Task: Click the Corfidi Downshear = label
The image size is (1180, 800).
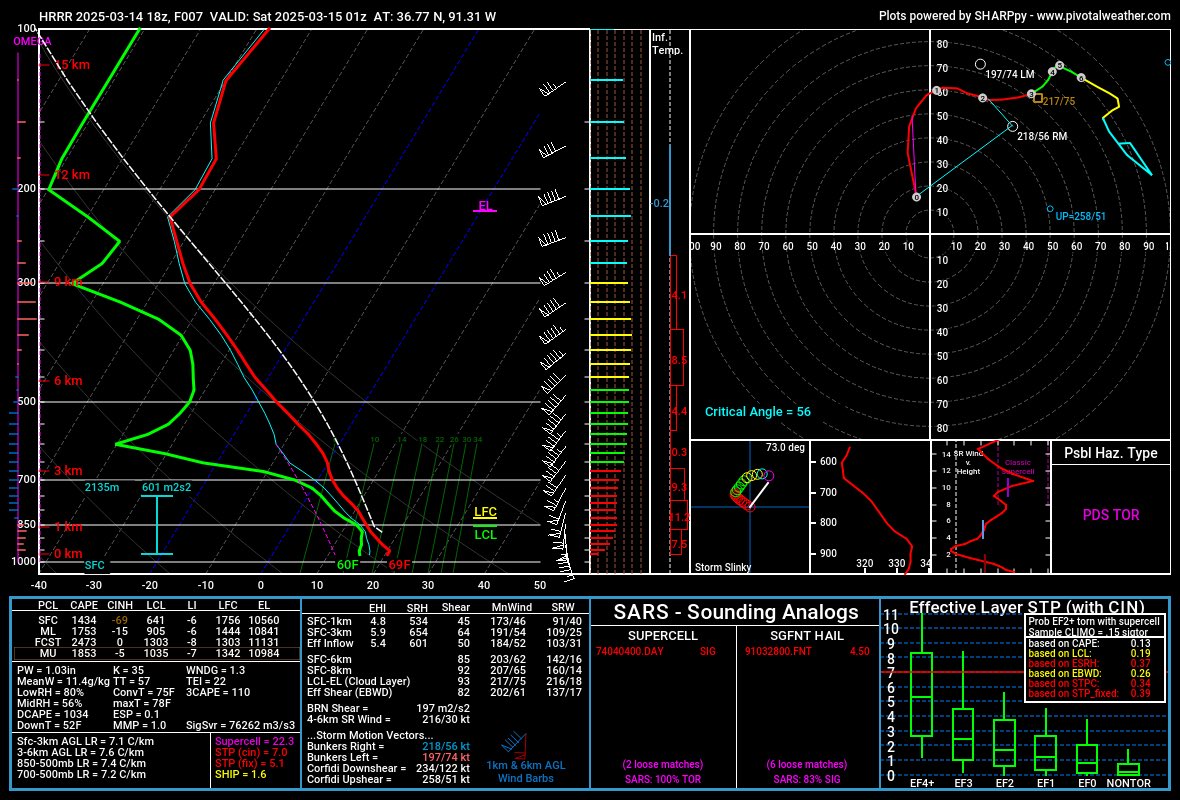Action: click(357, 768)
